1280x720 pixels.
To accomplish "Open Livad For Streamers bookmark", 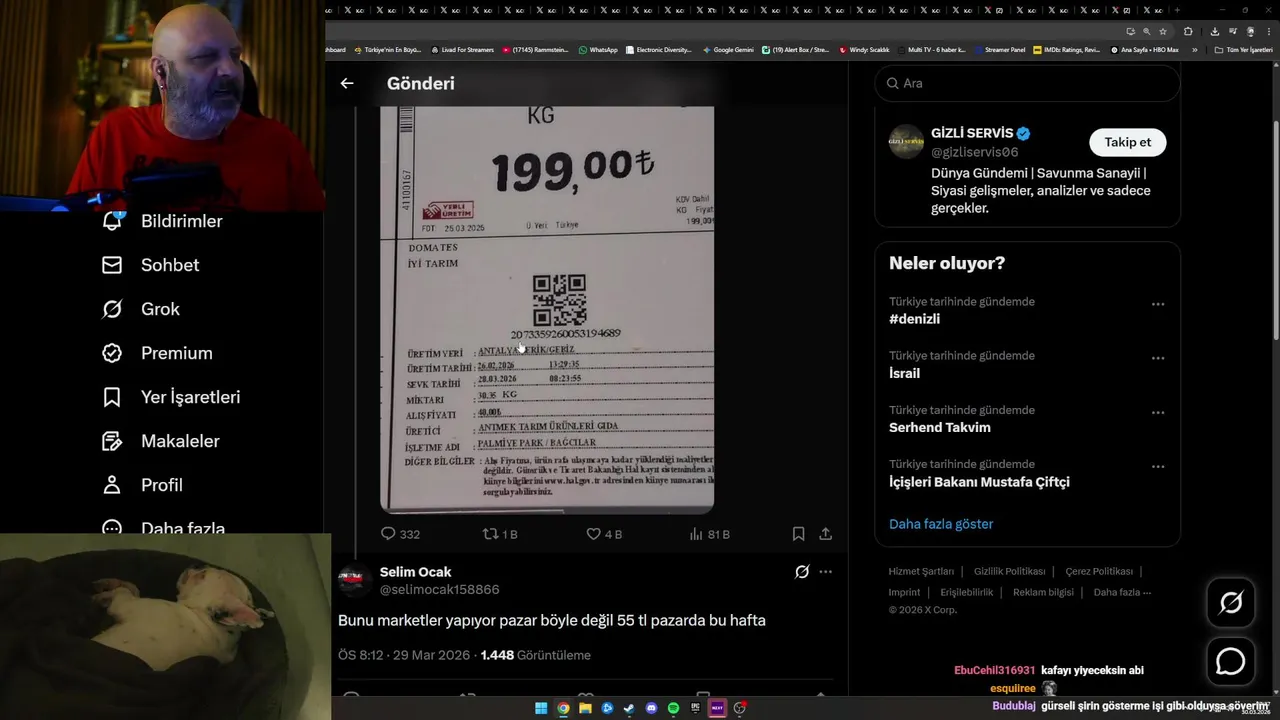I will pyautogui.click(x=462, y=49).
